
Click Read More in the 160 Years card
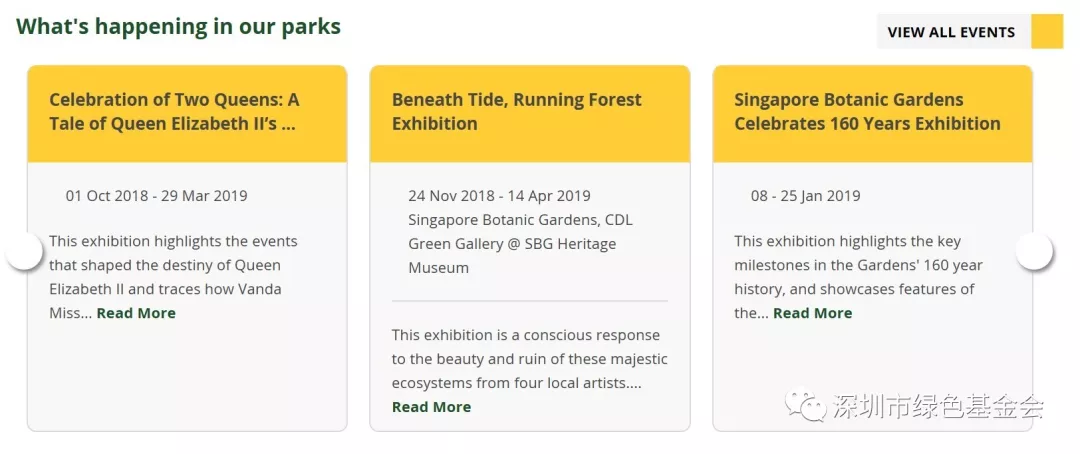[813, 313]
